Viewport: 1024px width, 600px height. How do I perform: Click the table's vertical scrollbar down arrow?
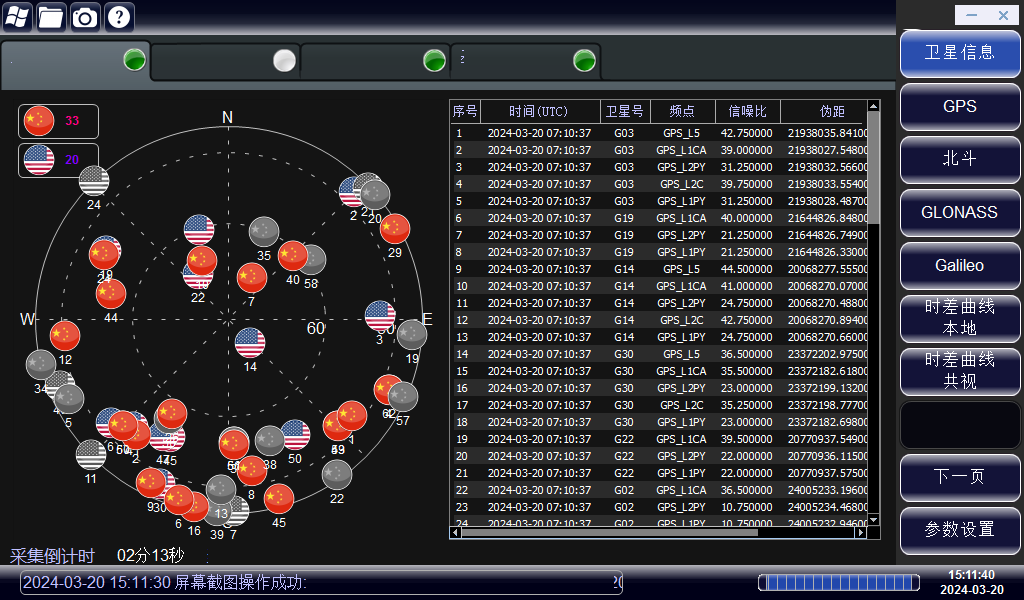[874, 520]
